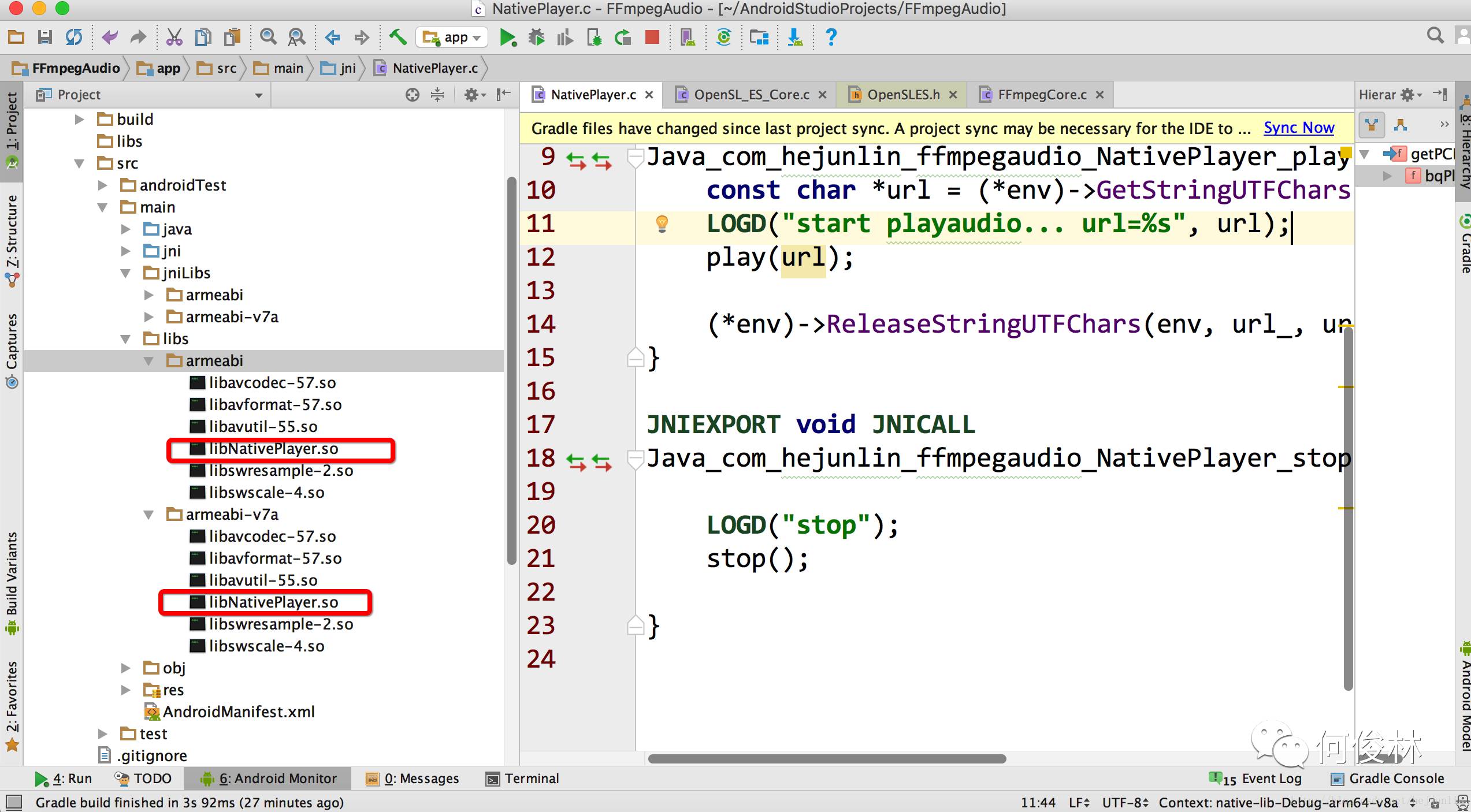Image resolution: width=1471 pixels, height=812 pixels.
Task: Open SDK Manager download icon
Action: click(x=795, y=38)
